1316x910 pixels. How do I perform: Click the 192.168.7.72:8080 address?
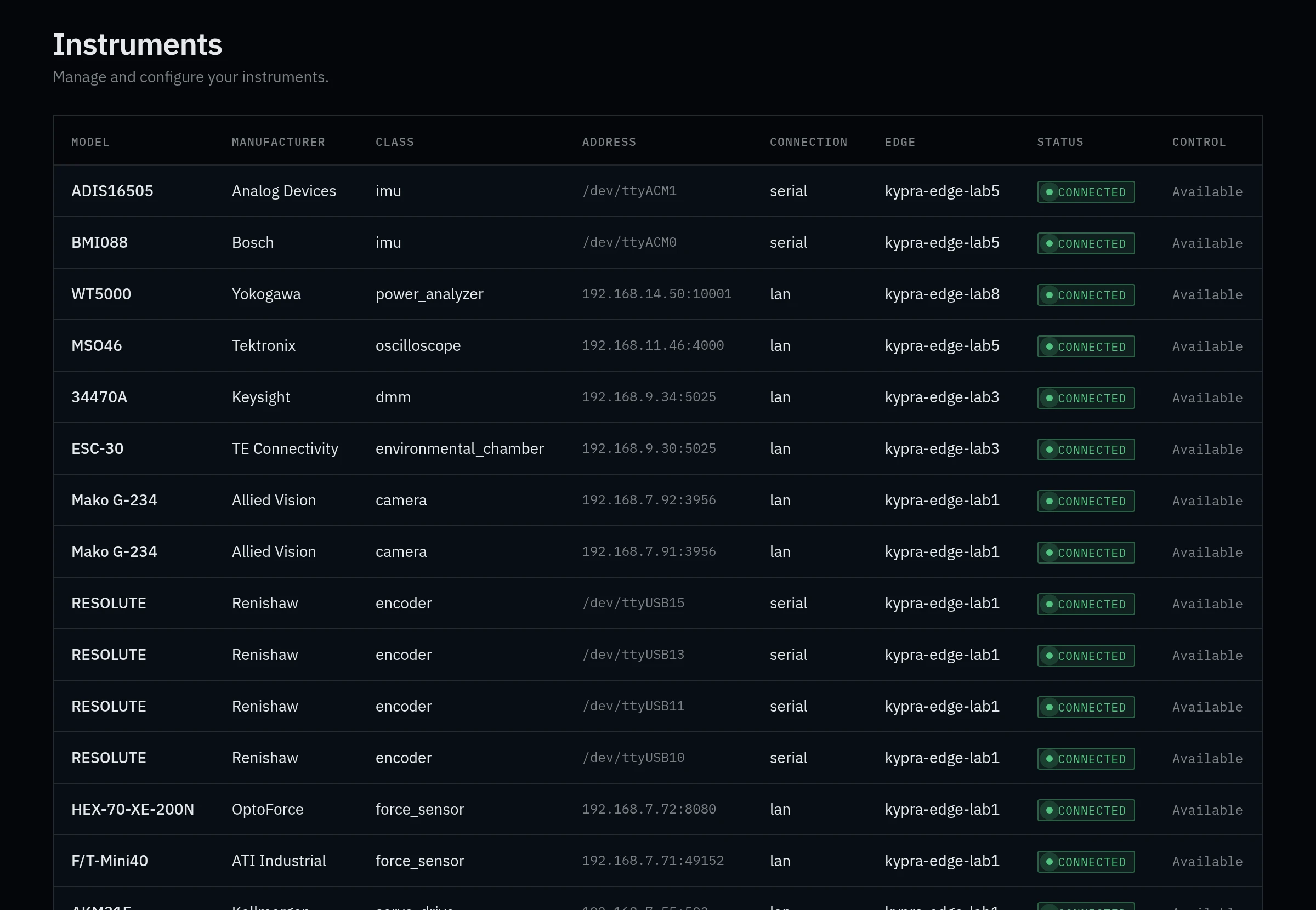click(648, 810)
